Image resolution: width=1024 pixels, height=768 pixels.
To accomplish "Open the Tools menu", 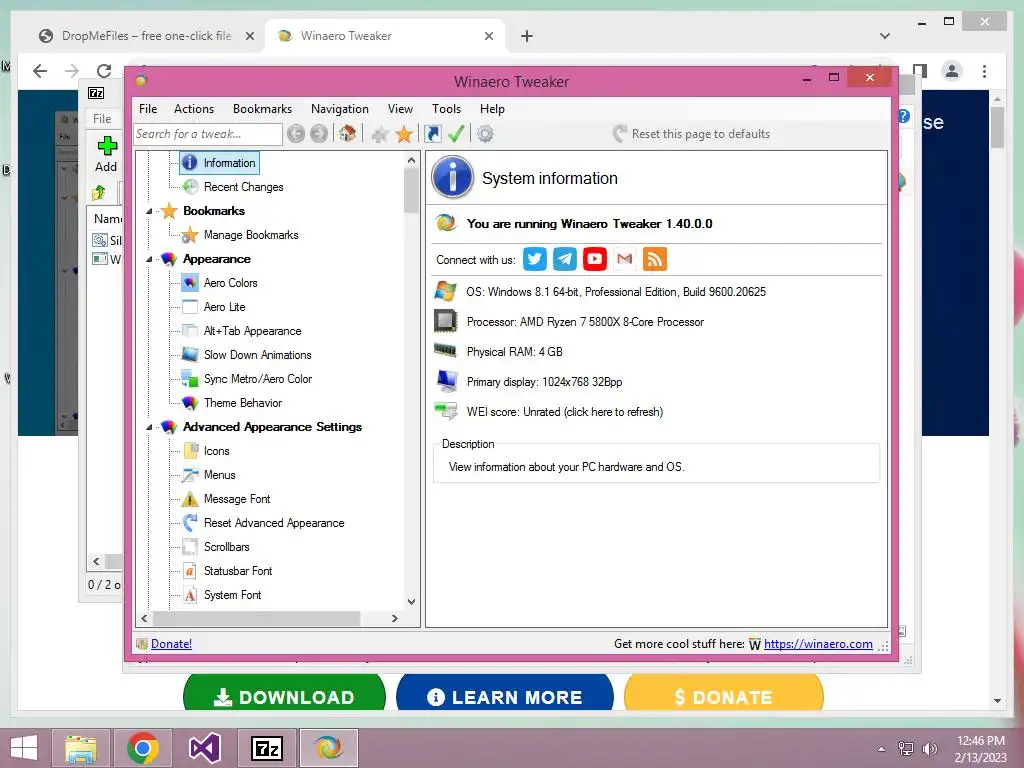I will [446, 109].
